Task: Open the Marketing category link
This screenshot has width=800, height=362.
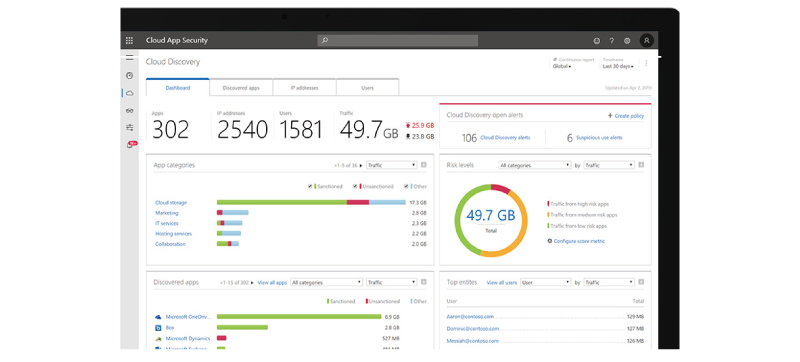Action: pyautogui.click(x=167, y=213)
